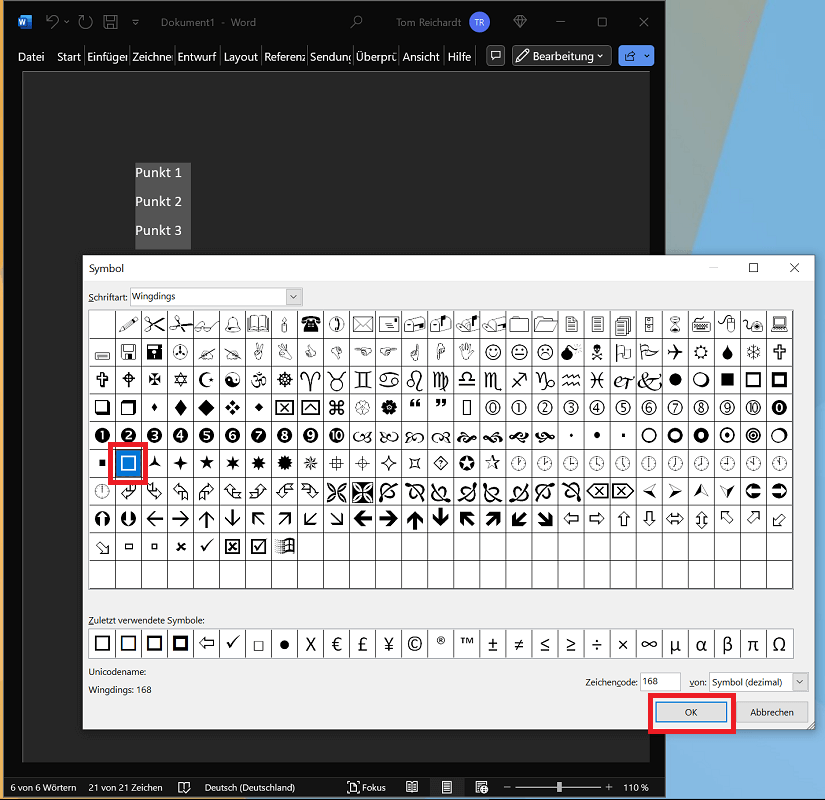Select the Windows logo symbol

pos(285,546)
